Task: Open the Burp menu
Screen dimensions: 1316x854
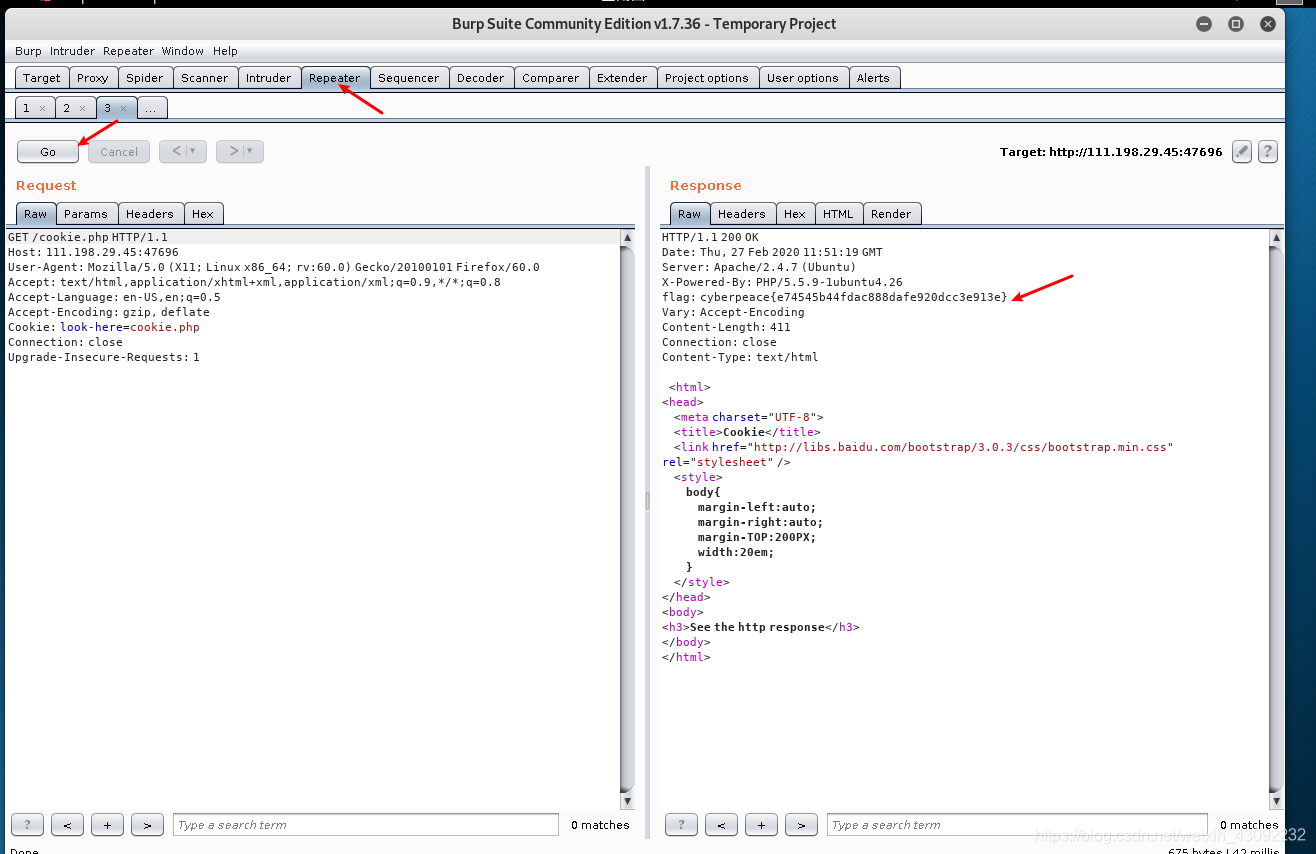Action: (28, 51)
